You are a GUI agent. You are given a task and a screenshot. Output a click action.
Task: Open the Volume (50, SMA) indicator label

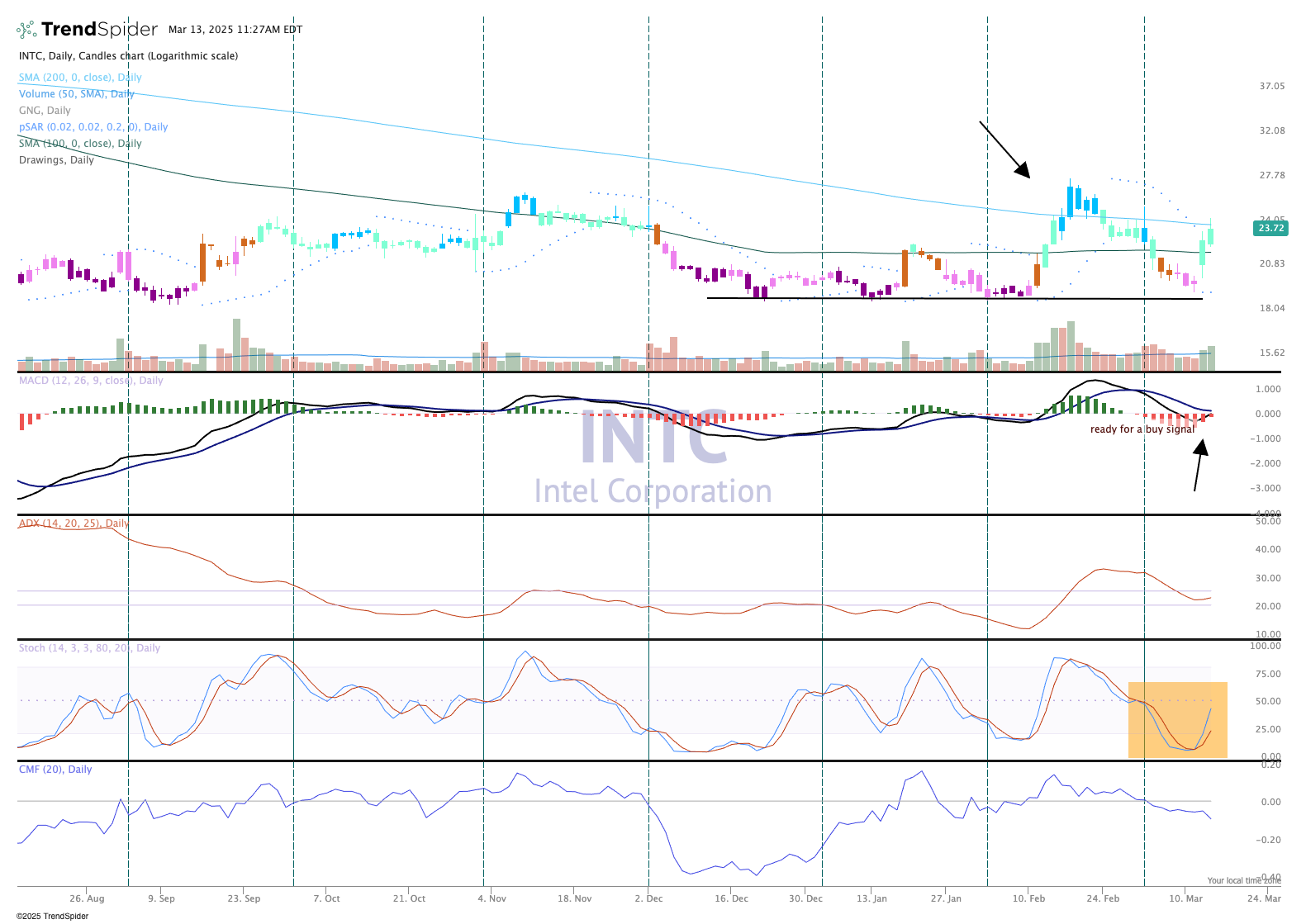click(76, 94)
